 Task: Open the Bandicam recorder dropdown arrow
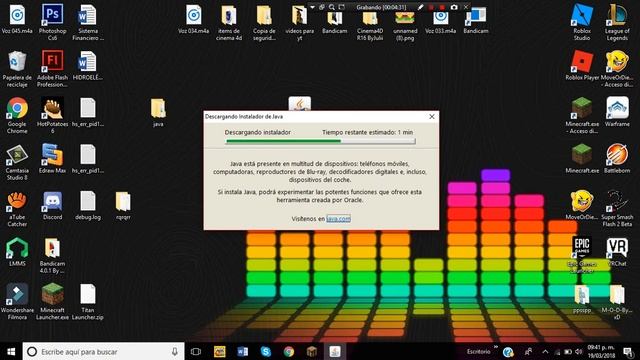[x=312, y=7]
